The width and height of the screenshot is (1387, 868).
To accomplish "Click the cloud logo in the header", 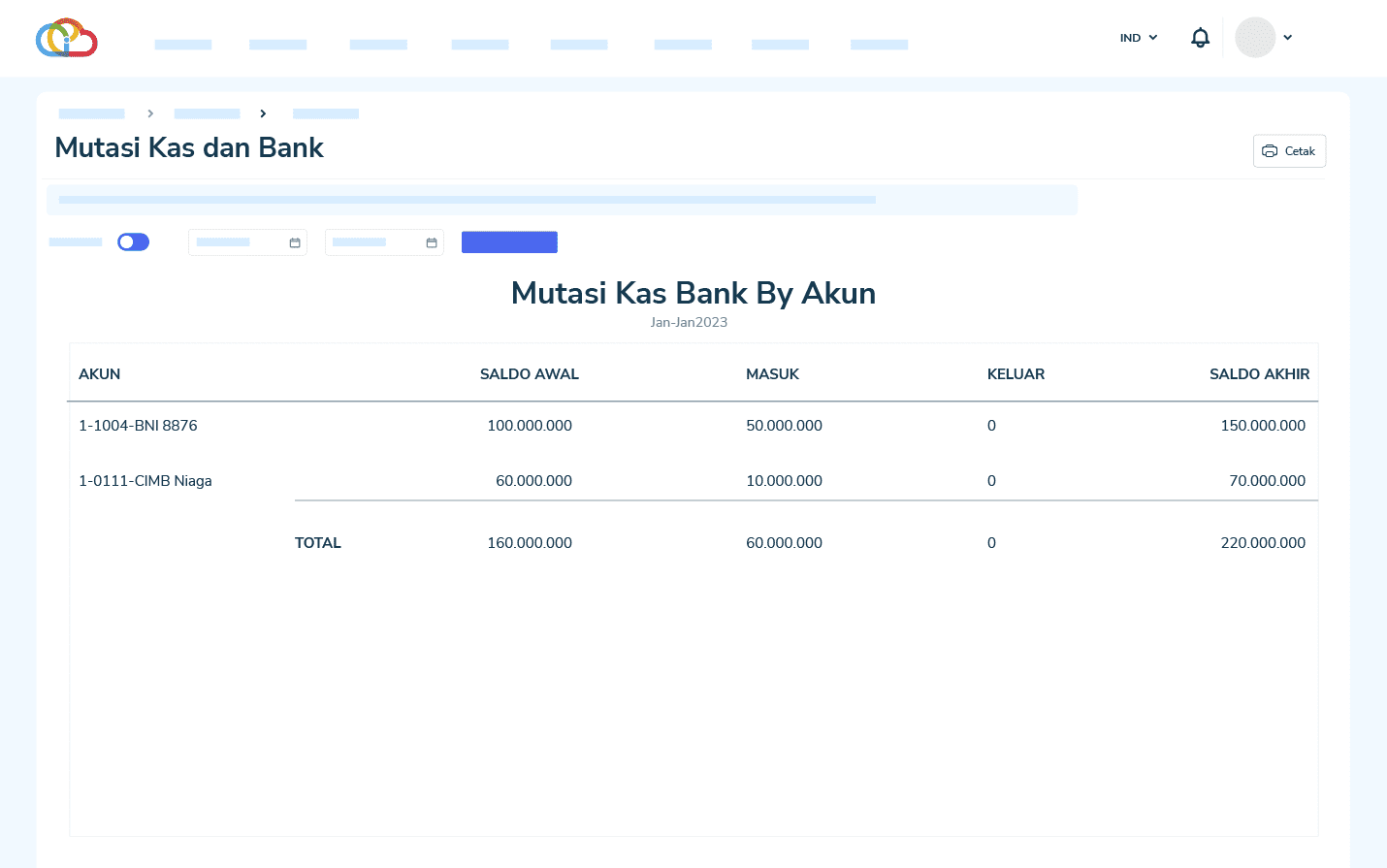I will pyautogui.click(x=66, y=38).
